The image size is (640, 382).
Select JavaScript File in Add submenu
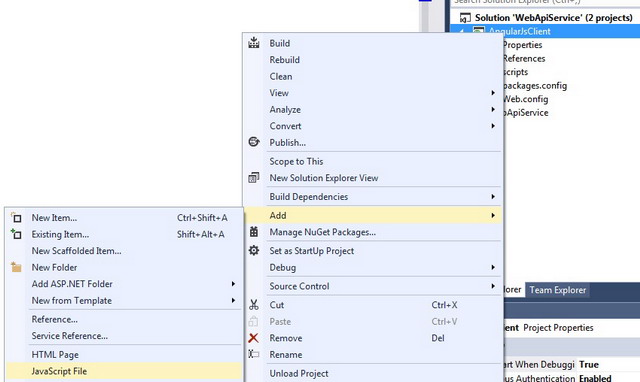[124, 371]
